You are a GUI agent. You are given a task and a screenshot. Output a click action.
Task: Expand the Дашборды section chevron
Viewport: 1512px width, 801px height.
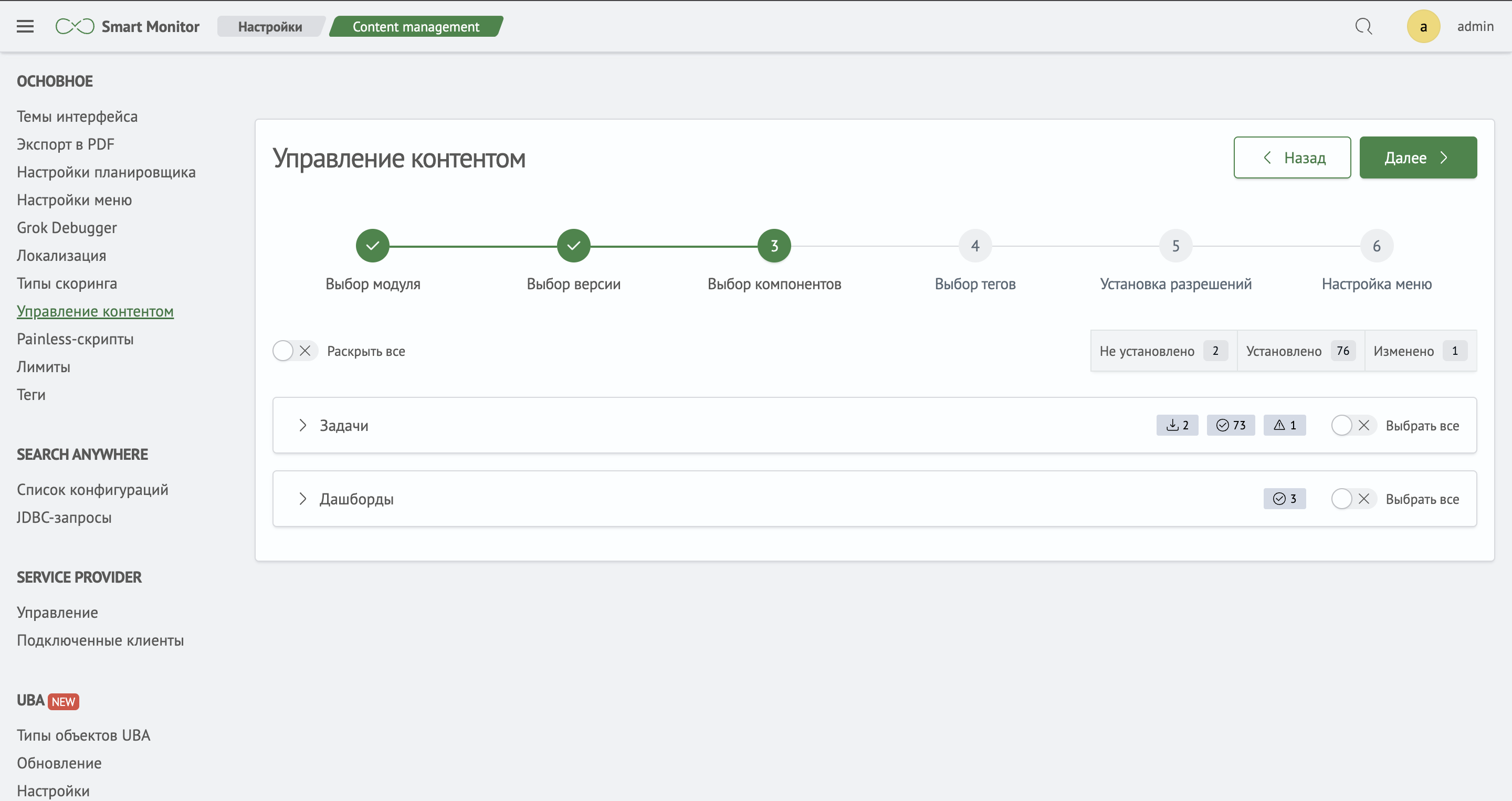pos(303,499)
